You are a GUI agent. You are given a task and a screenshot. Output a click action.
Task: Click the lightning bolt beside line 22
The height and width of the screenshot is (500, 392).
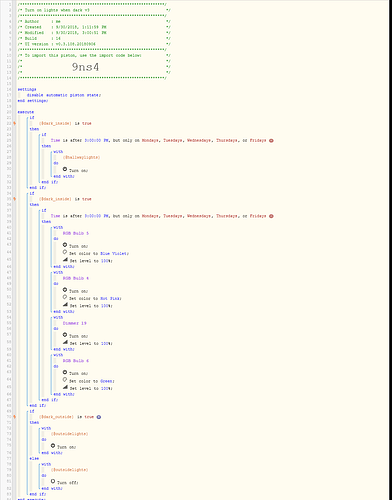(14, 123)
